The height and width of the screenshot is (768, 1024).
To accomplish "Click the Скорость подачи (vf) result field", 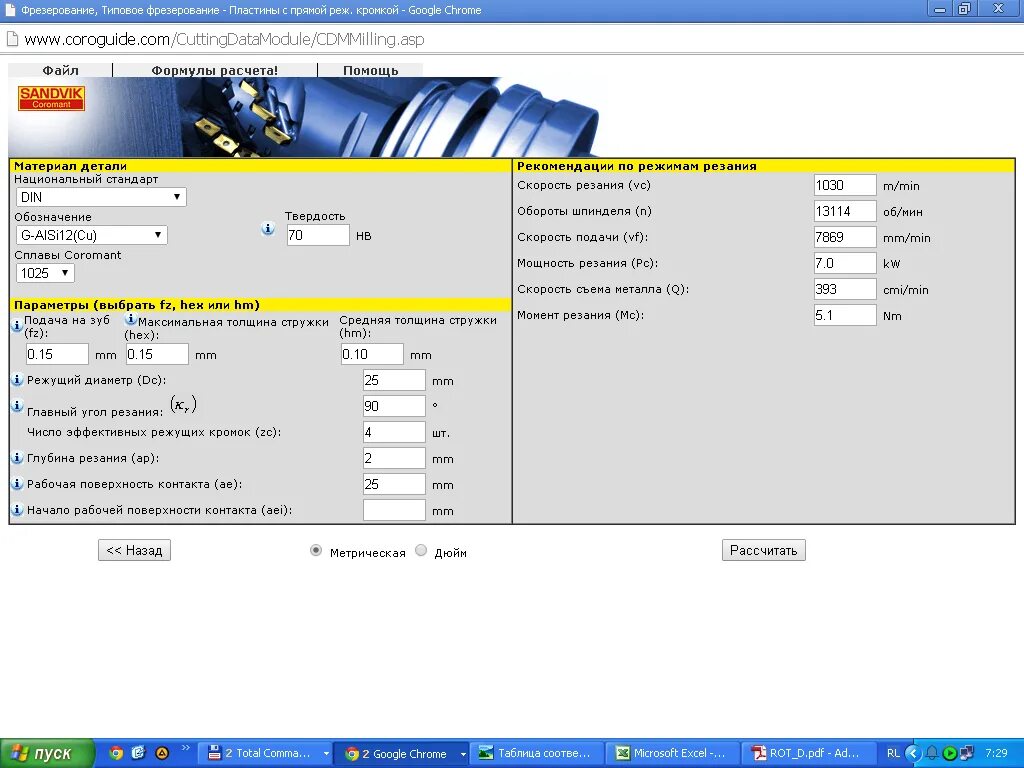I will point(845,237).
